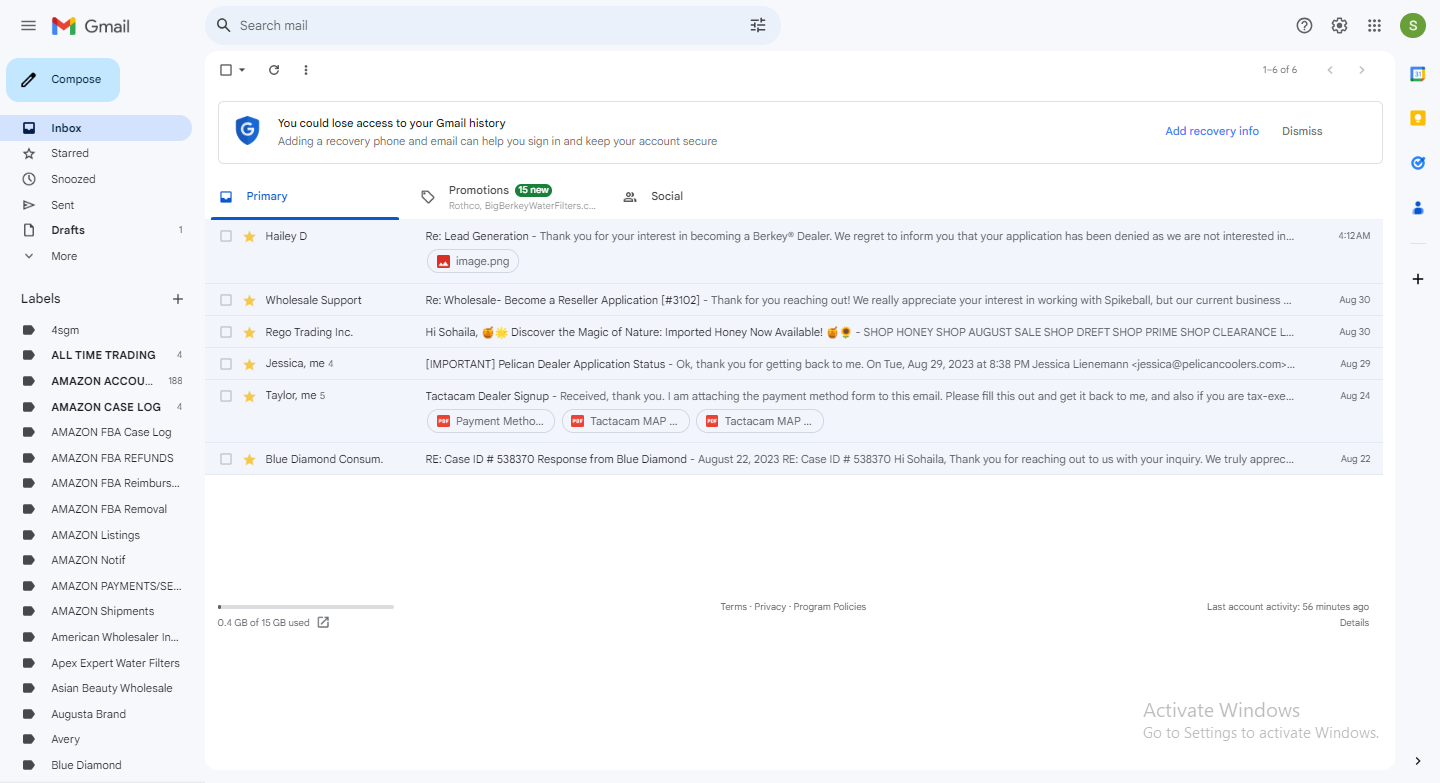Show search options filter icon
This screenshot has width=1440, height=783.
[x=758, y=25]
